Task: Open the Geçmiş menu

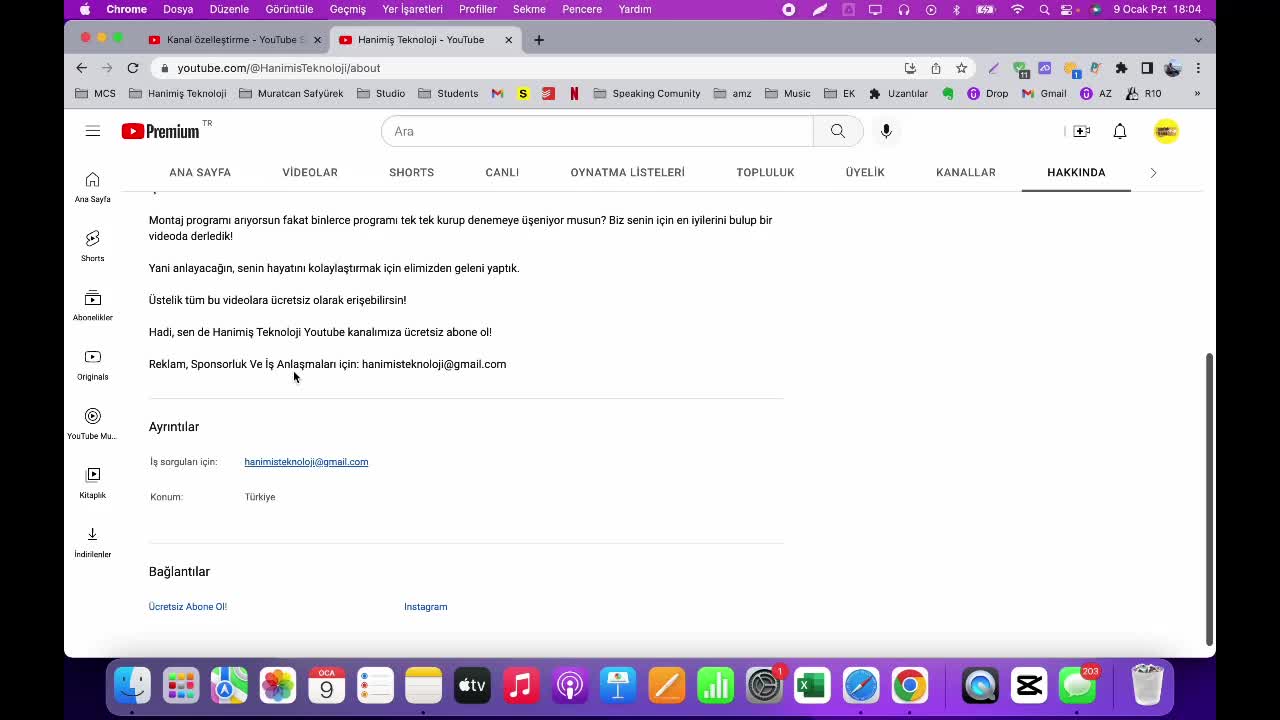Action: click(x=348, y=9)
